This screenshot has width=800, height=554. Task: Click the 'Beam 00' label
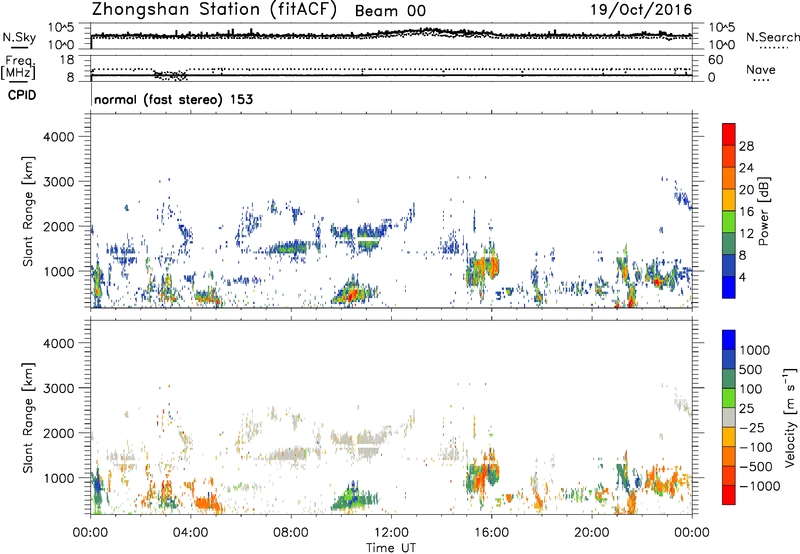coord(390,11)
